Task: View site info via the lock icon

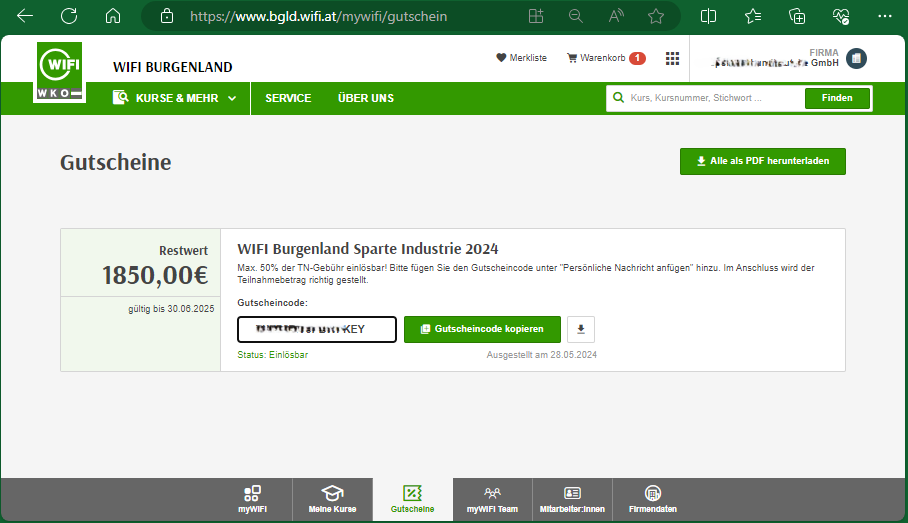Action: point(167,16)
